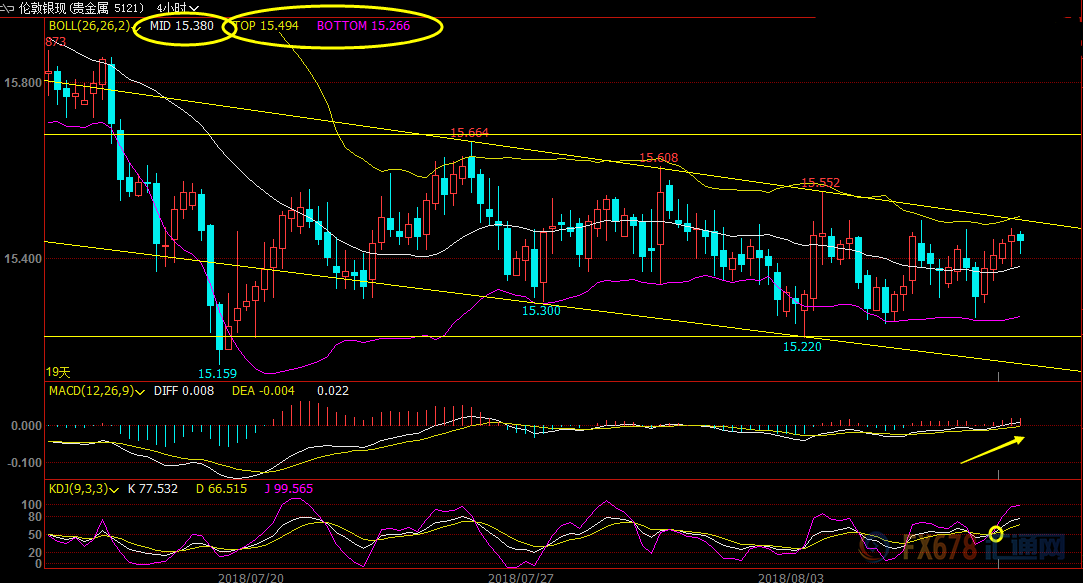This screenshot has height=583, width=1083.
Task: Select the TOP 15.494 Bollinger value
Action: [267, 26]
